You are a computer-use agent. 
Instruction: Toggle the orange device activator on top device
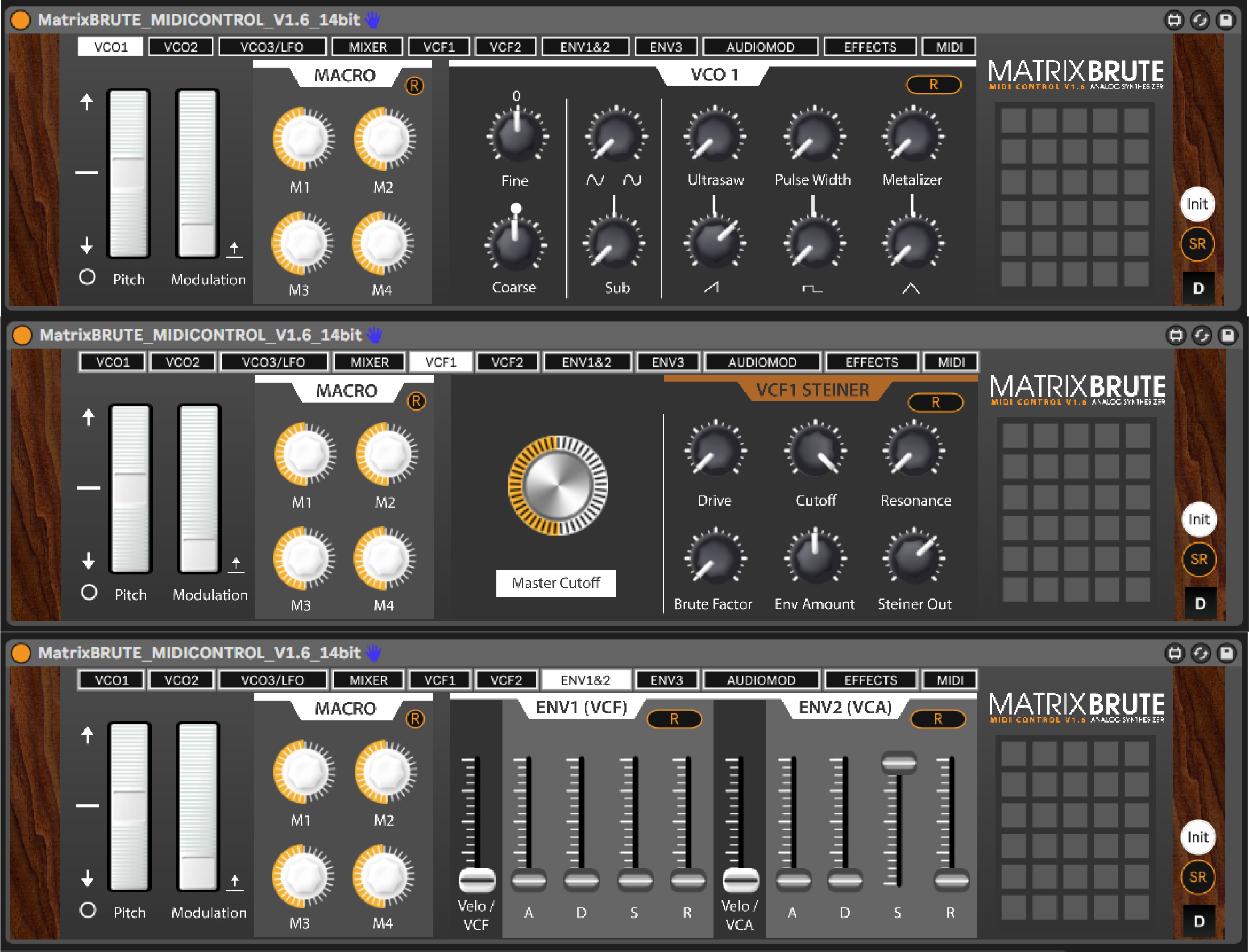pyautogui.click(x=21, y=20)
